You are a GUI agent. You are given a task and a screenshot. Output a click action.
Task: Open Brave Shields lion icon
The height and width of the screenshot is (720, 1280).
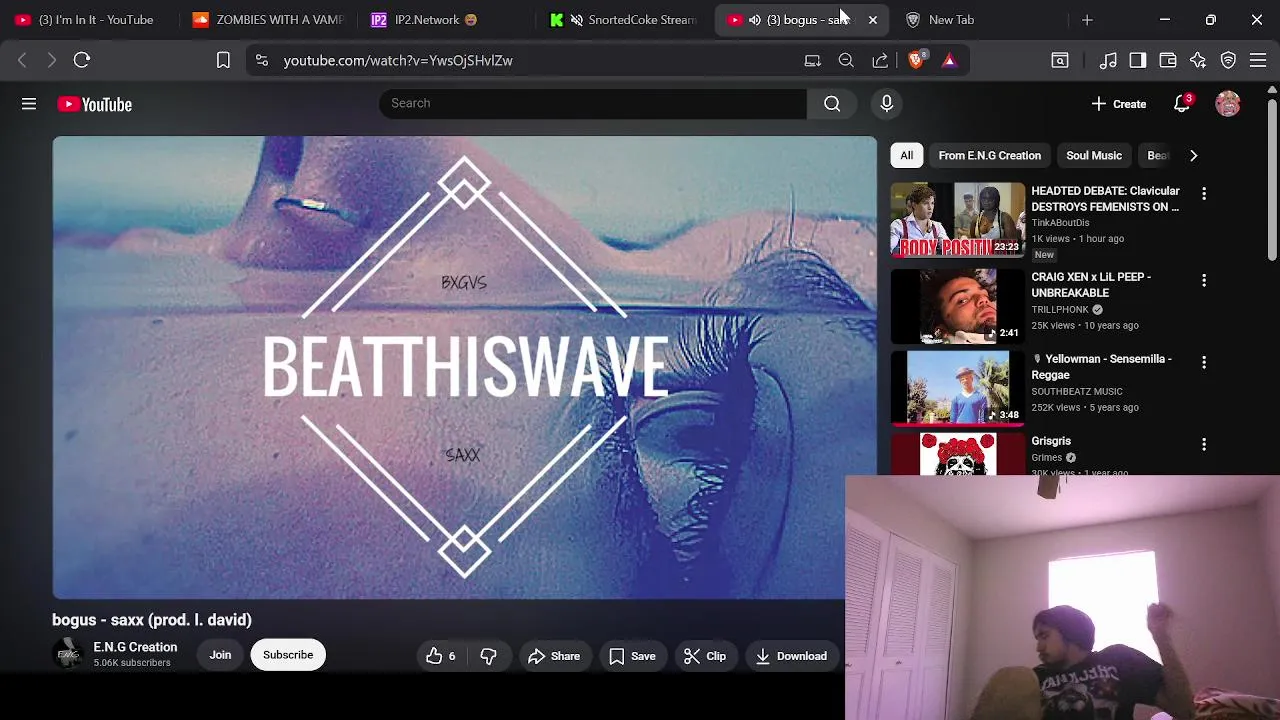pos(916,60)
